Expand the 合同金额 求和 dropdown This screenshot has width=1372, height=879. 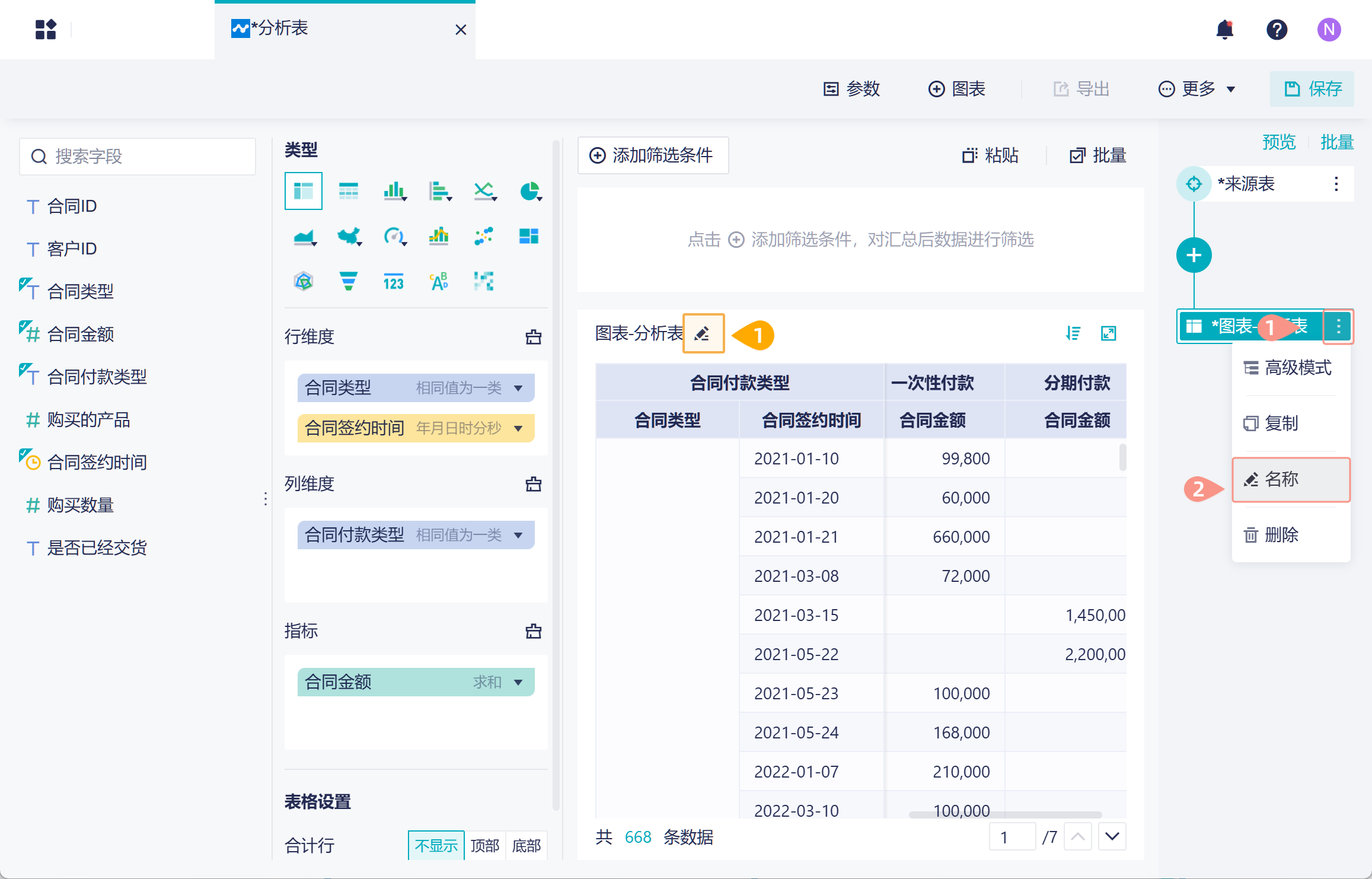pos(519,682)
